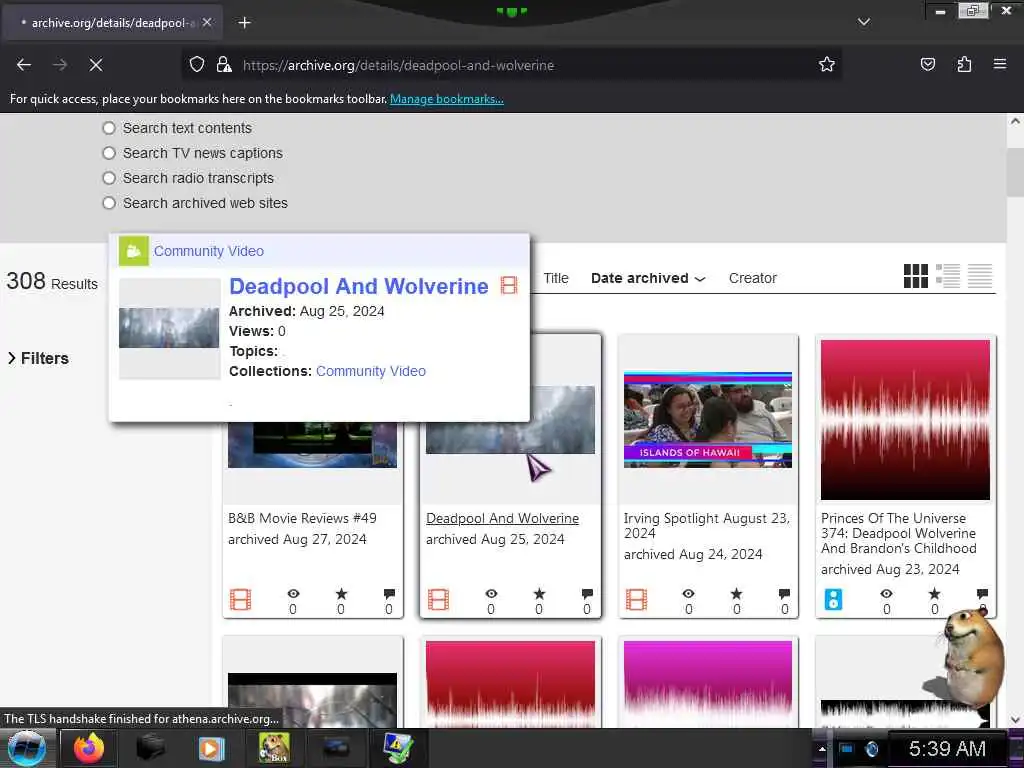Open tracking protection shield icon
The image size is (1024, 768).
(197, 64)
